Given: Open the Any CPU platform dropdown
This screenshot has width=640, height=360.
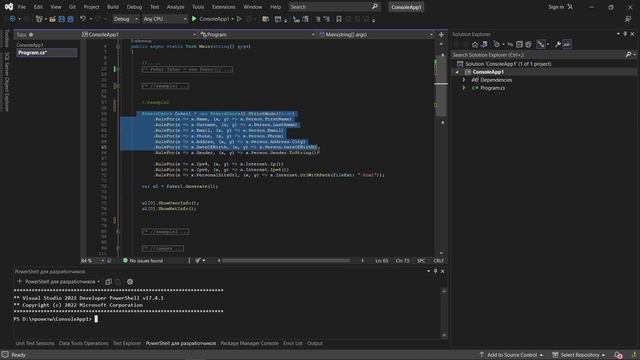Looking at the screenshot, I should click(x=165, y=19).
